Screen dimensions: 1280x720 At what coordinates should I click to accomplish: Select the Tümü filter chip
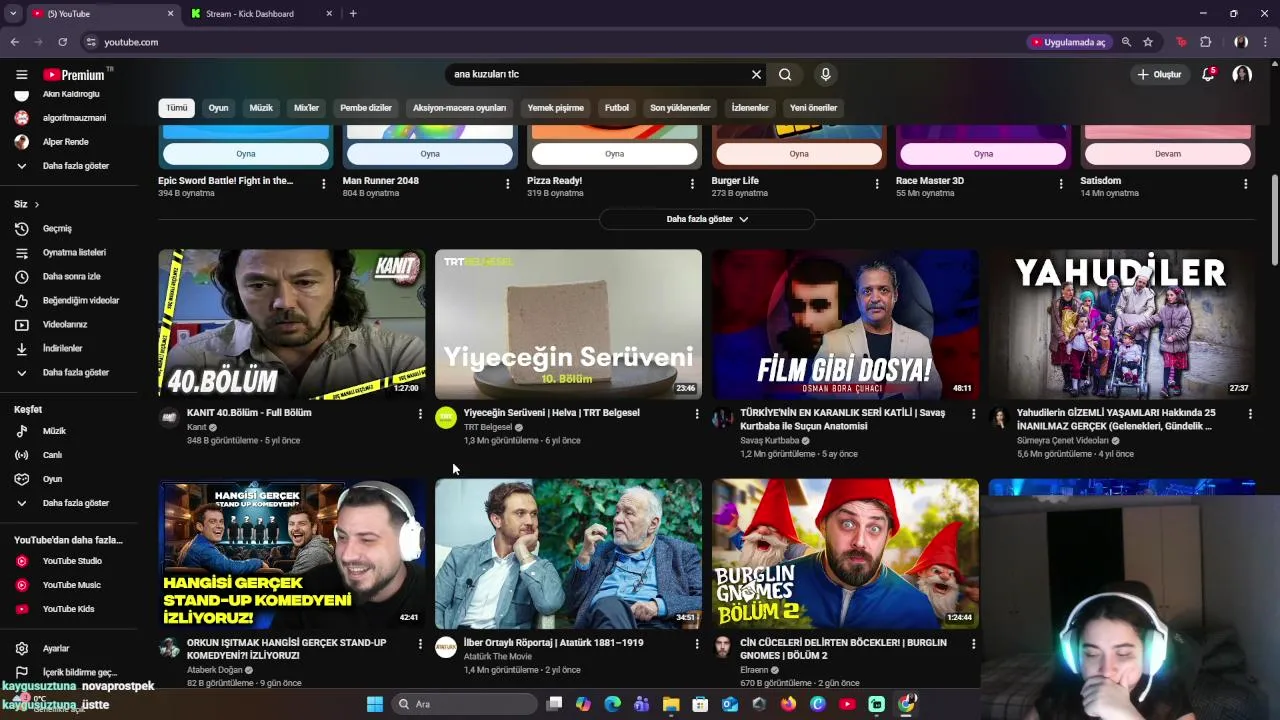pos(177,108)
